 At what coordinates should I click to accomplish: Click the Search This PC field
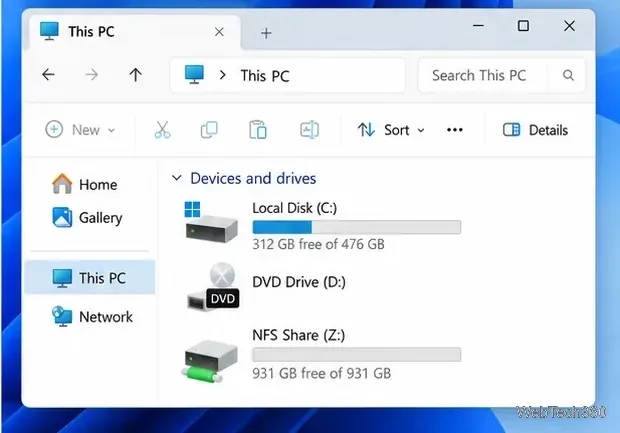tap(501, 75)
